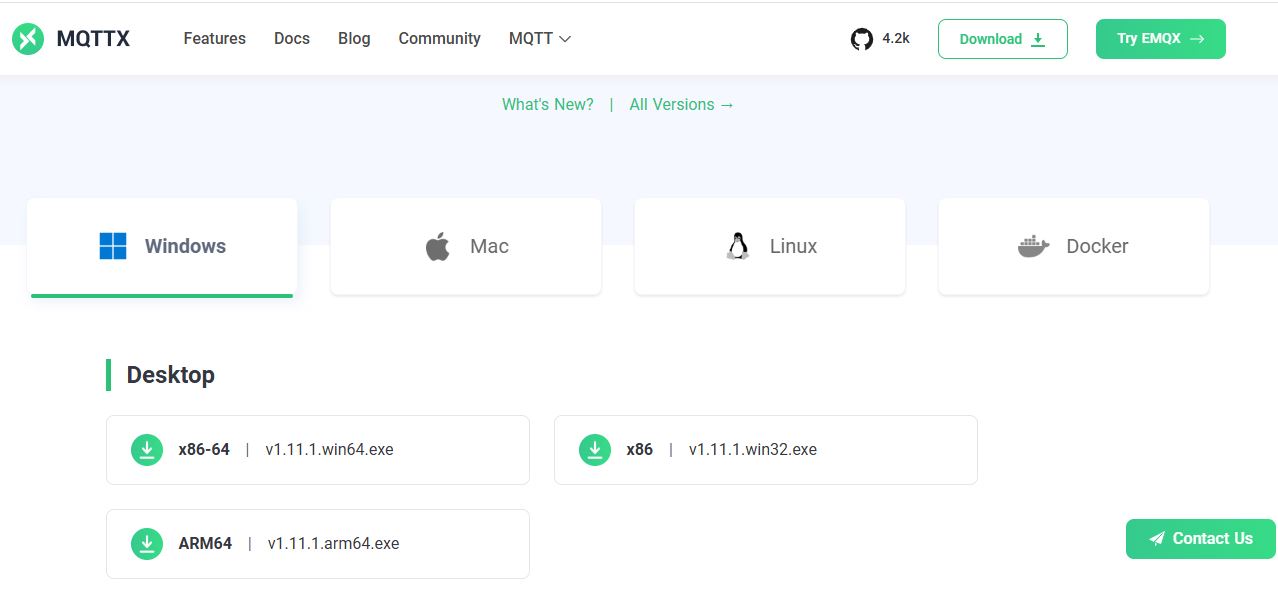This screenshot has height=595, width=1278.
Task: Open the All Versions link
Action: (x=682, y=104)
